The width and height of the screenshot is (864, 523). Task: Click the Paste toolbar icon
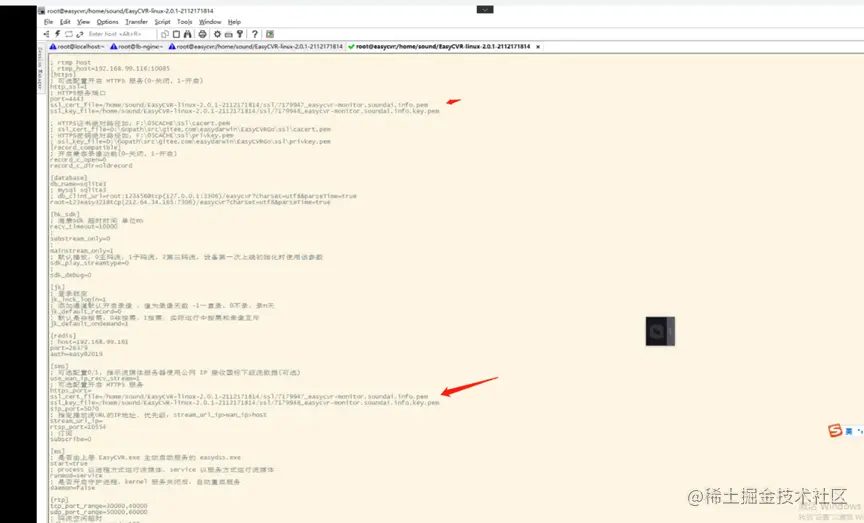pyautogui.click(x=176, y=34)
